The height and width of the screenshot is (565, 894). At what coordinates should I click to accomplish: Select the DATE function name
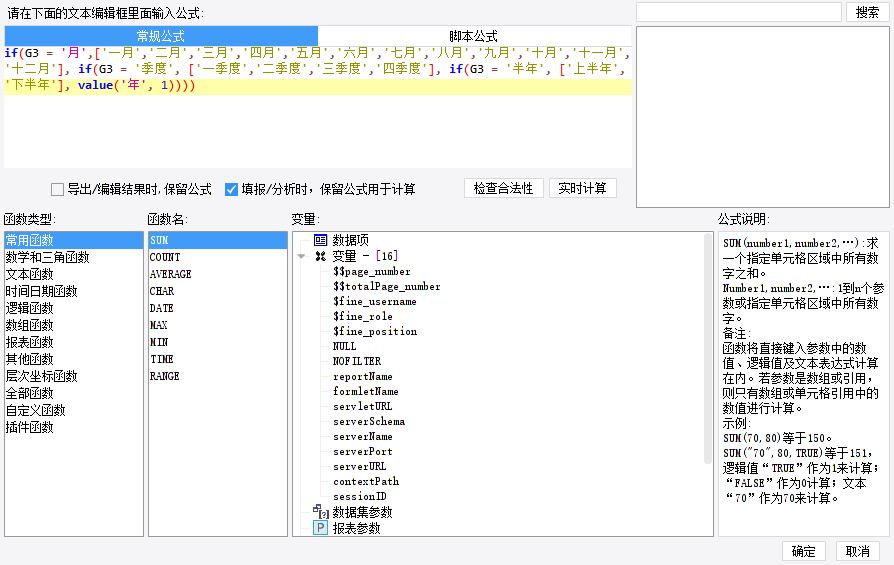click(x=218, y=308)
